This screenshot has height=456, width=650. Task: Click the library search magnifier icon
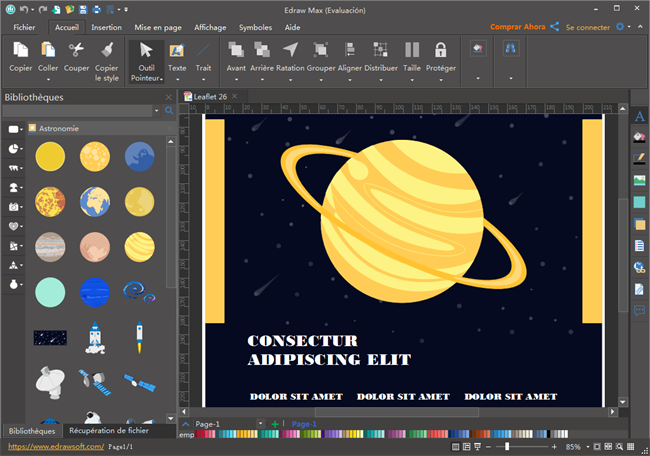pos(169,111)
